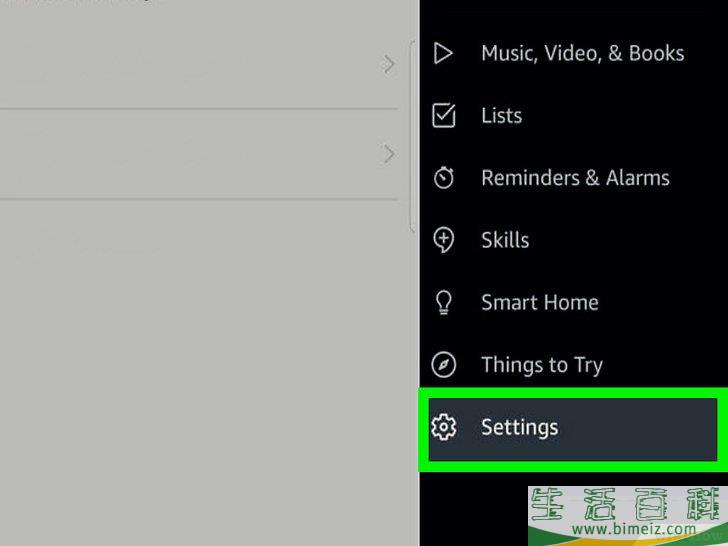Go to the Skills menu text

click(505, 240)
